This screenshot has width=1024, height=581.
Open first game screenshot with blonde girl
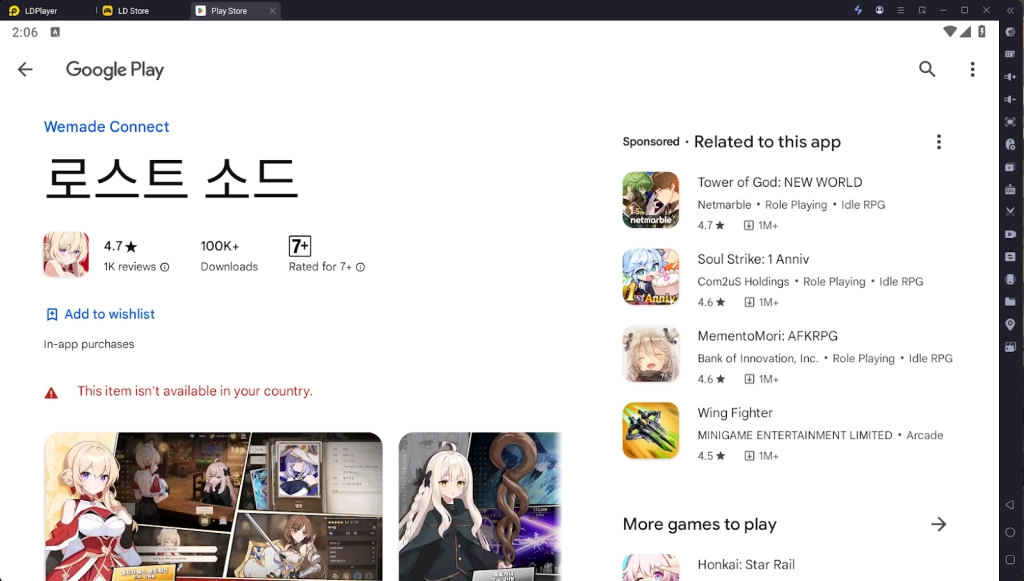coord(214,507)
